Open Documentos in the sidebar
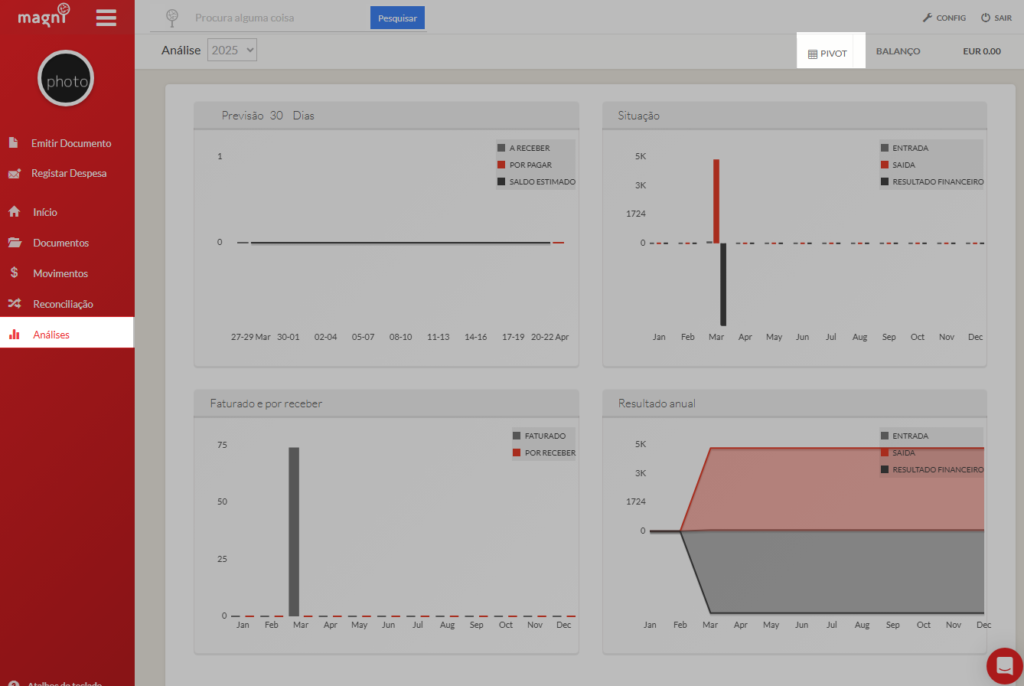 click(x=60, y=243)
